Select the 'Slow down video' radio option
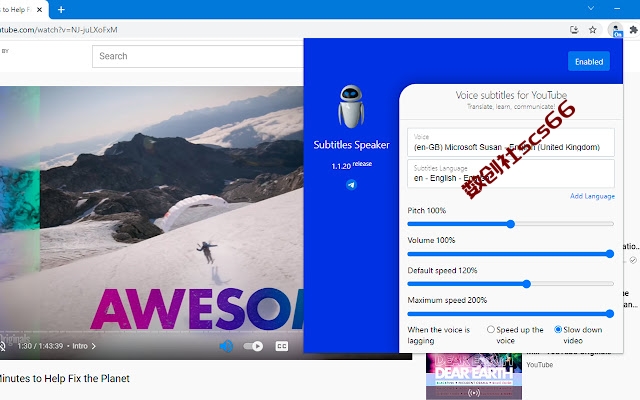Screen dimensions: 640x400 558,329
